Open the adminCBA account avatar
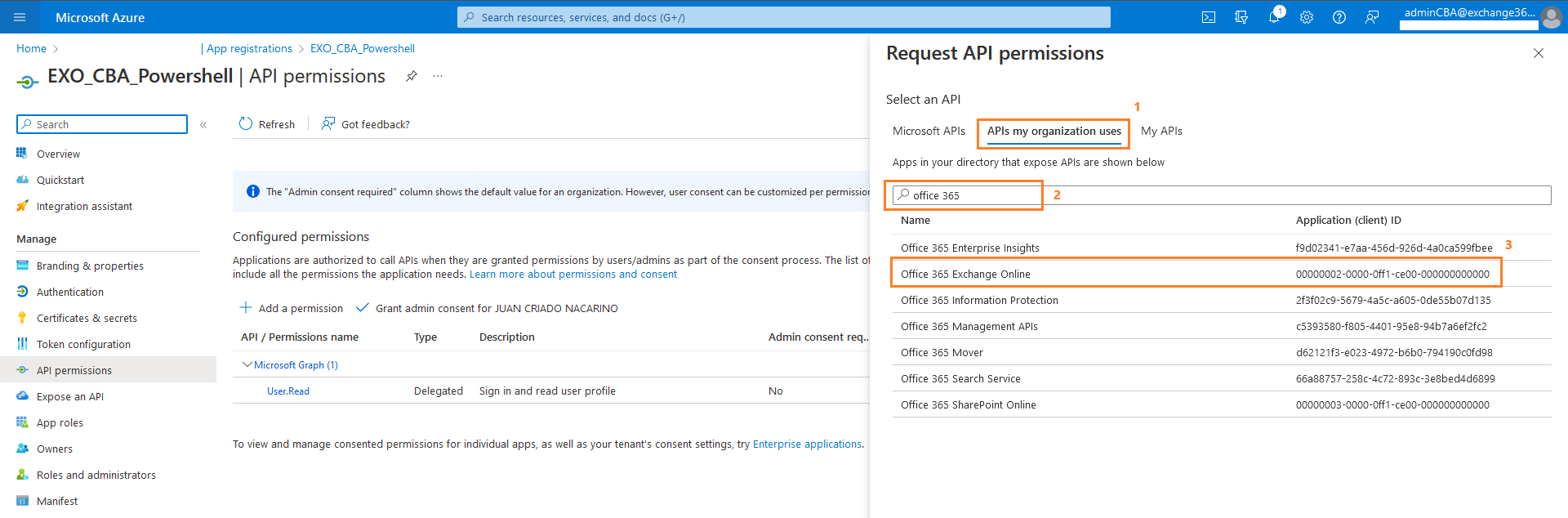The image size is (1568, 518). click(x=1551, y=17)
